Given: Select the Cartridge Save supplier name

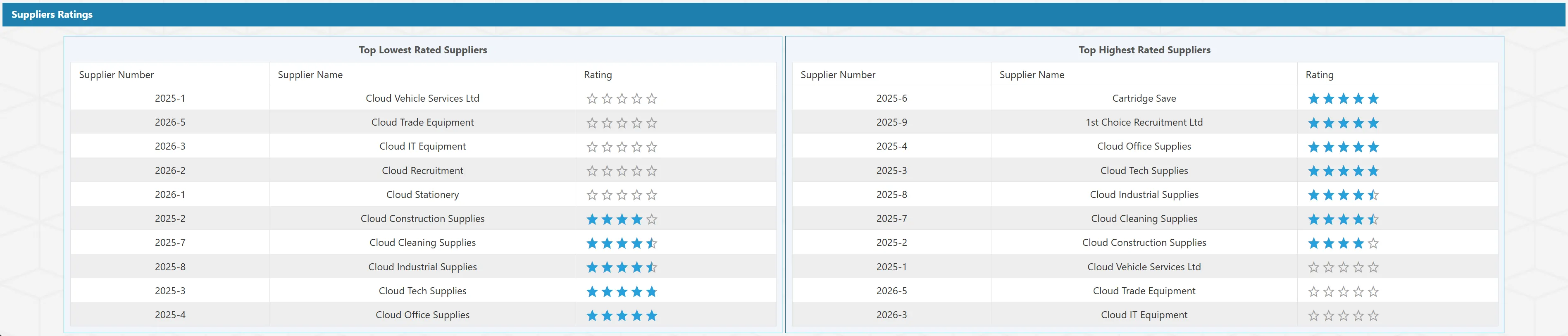Looking at the screenshot, I should [x=1144, y=98].
